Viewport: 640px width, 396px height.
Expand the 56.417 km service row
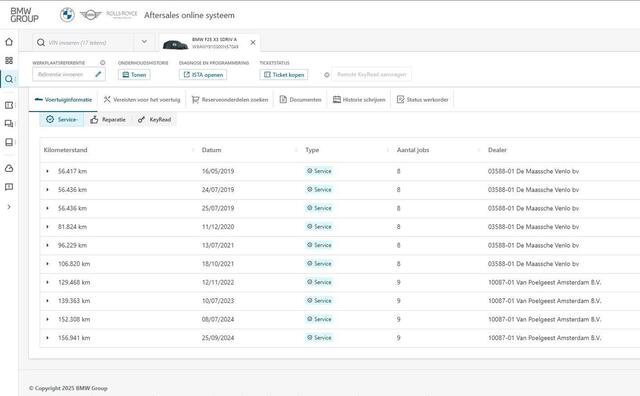[47, 171]
